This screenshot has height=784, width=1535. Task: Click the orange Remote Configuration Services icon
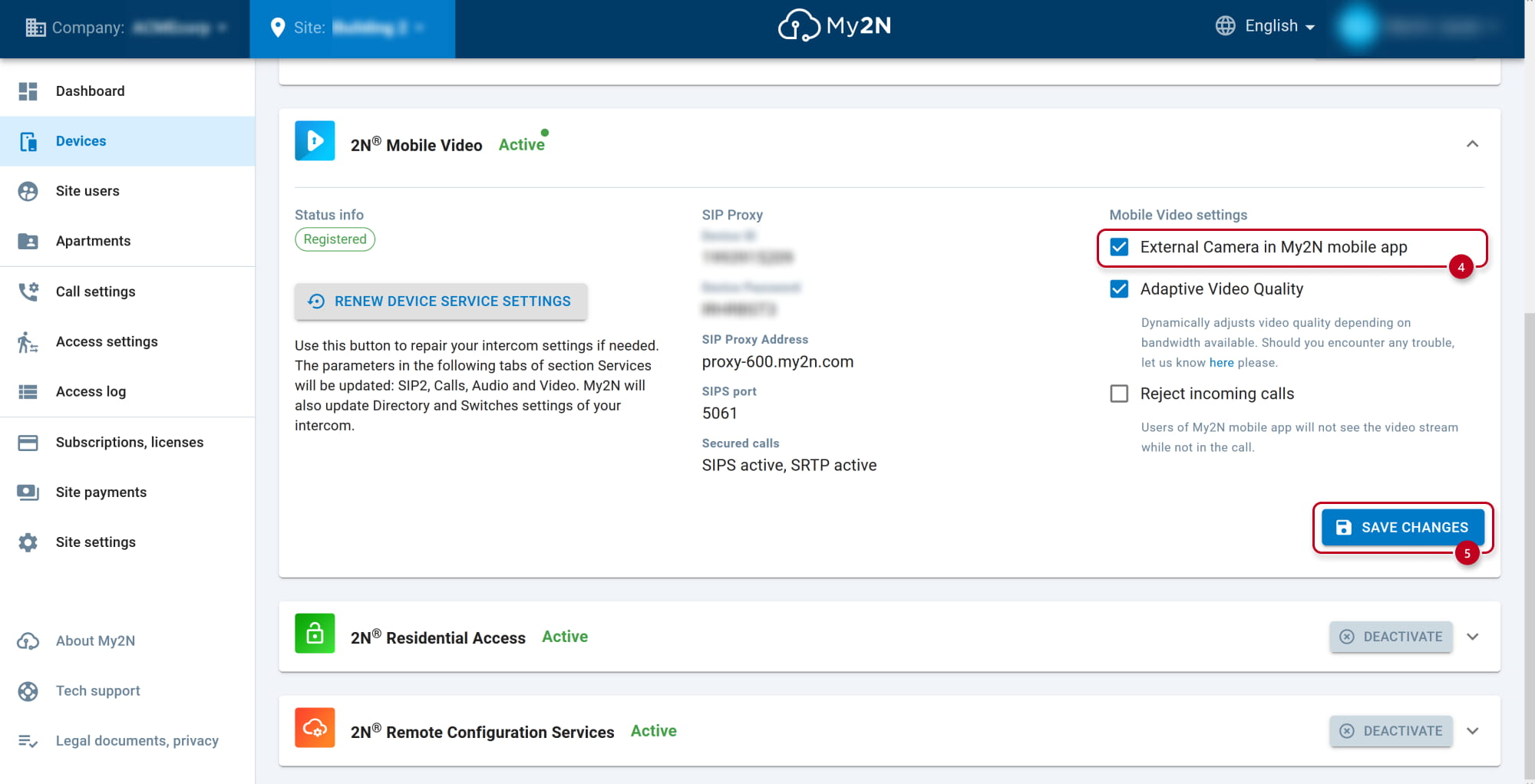point(315,728)
